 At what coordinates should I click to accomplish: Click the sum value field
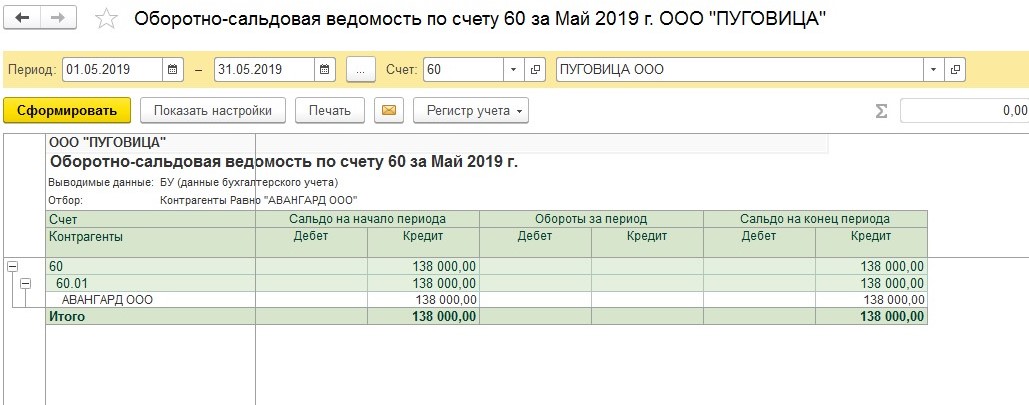pos(964,111)
